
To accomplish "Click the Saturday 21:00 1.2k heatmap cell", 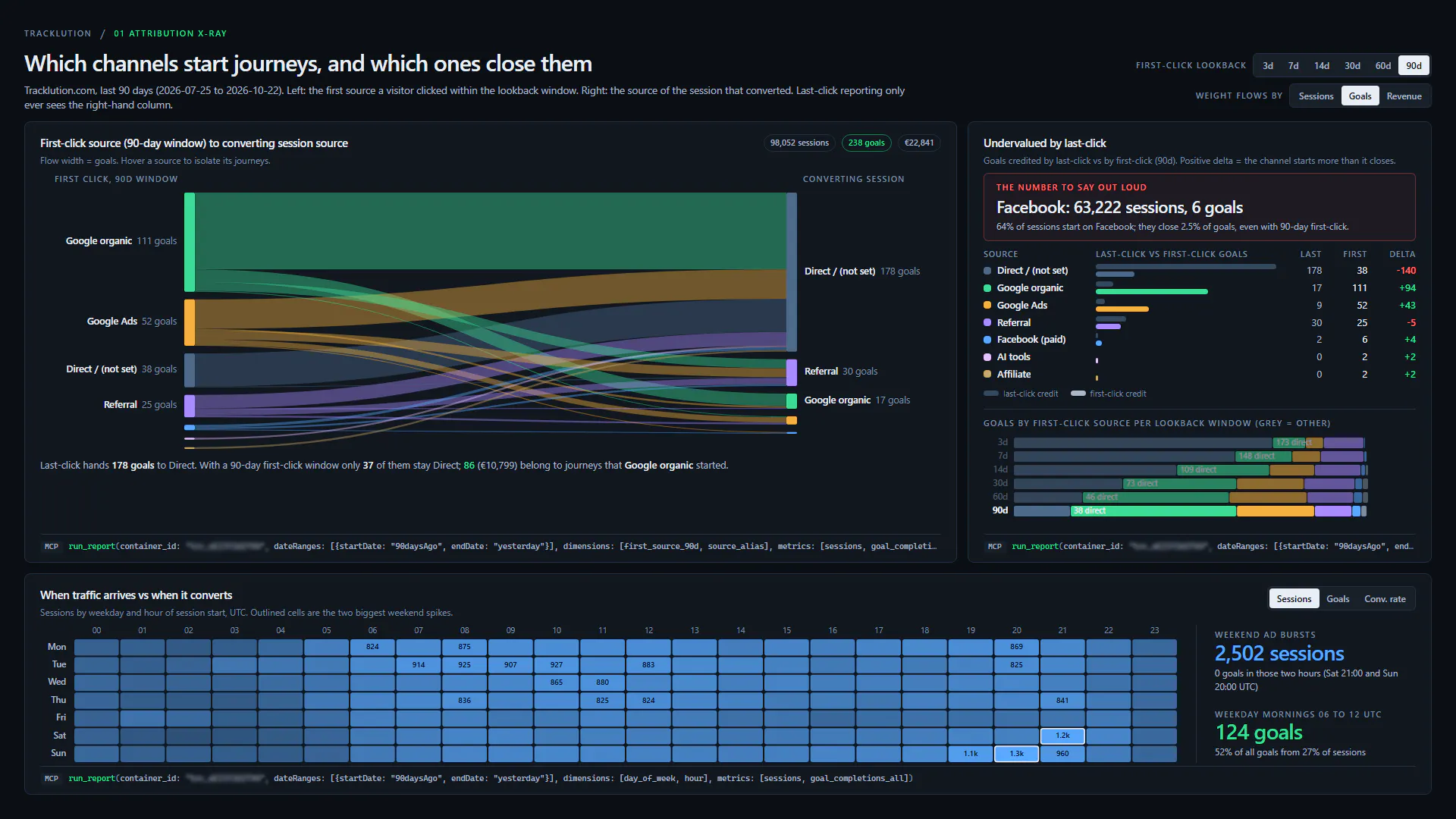I will coord(1062,736).
